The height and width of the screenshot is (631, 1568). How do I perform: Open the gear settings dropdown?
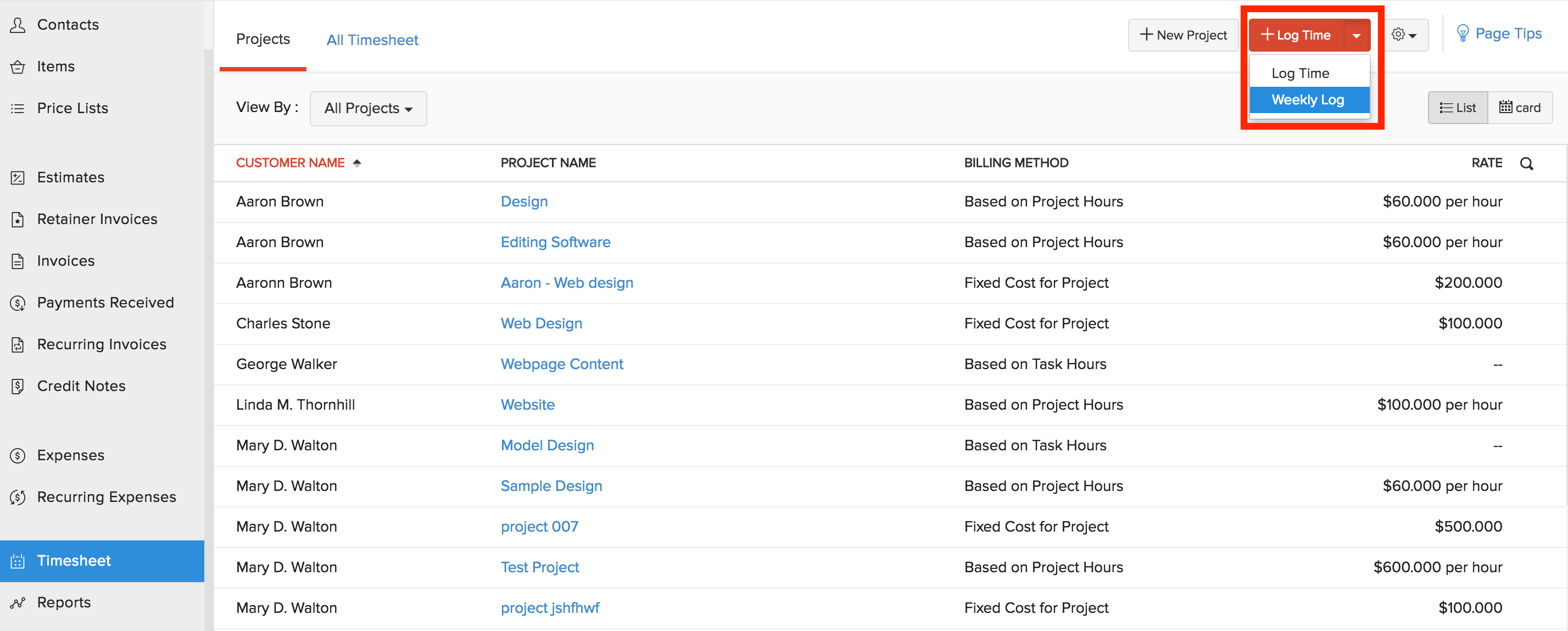point(1404,35)
